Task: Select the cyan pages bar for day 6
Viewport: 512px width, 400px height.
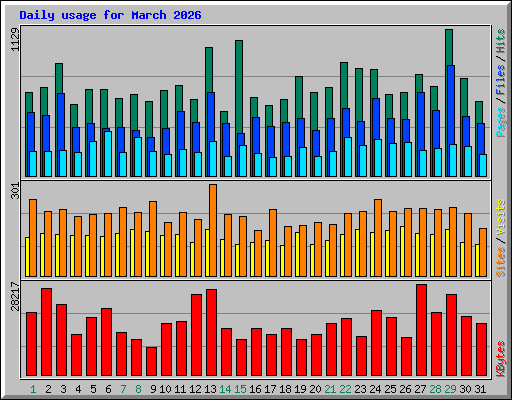Action: [108, 154]
